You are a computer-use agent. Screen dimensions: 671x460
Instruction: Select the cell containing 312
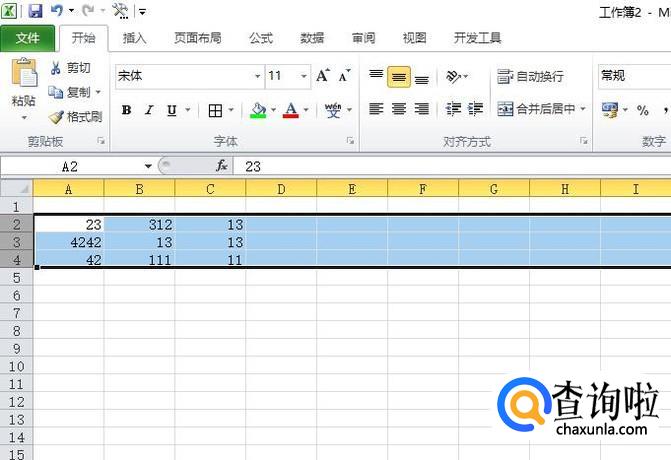click(140, 225)
